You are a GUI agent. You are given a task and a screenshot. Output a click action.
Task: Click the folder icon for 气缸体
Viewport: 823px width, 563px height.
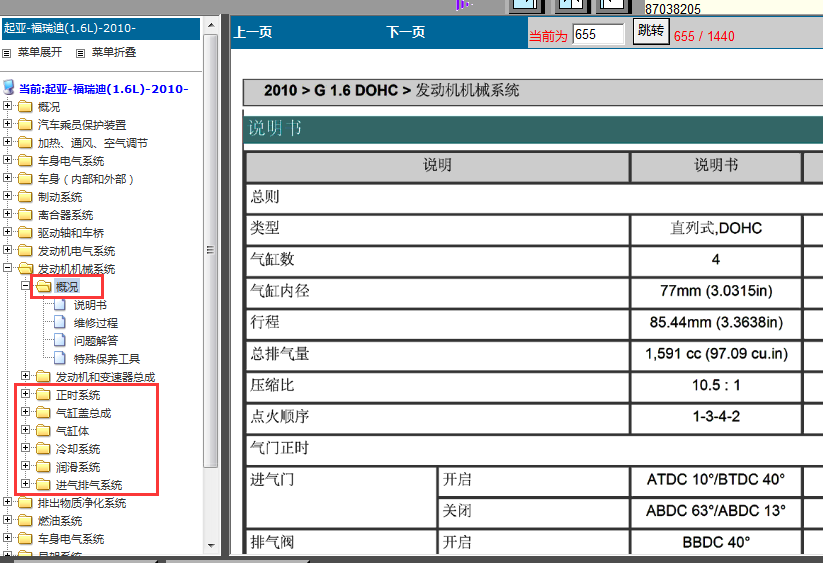(x=43, y=431)
